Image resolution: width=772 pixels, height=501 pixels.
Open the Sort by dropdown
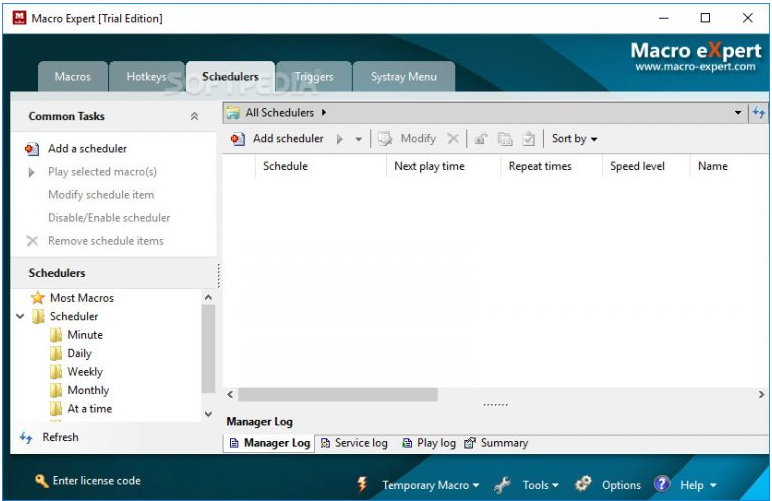tap(575, 139)
